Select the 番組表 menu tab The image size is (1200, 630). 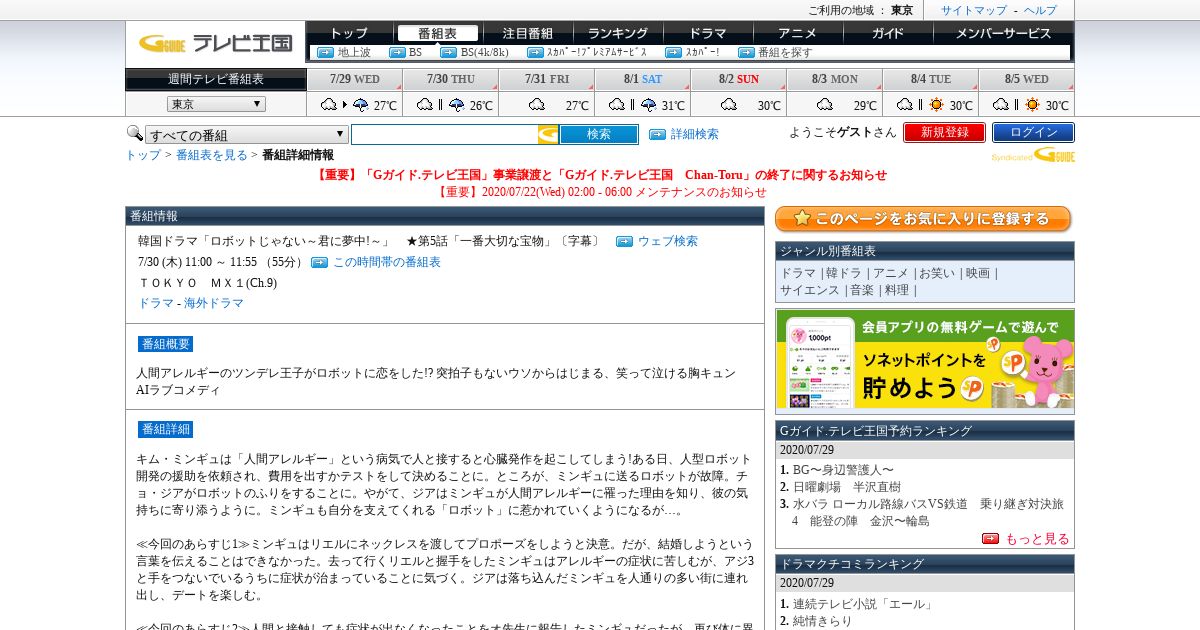click(437, 33)
